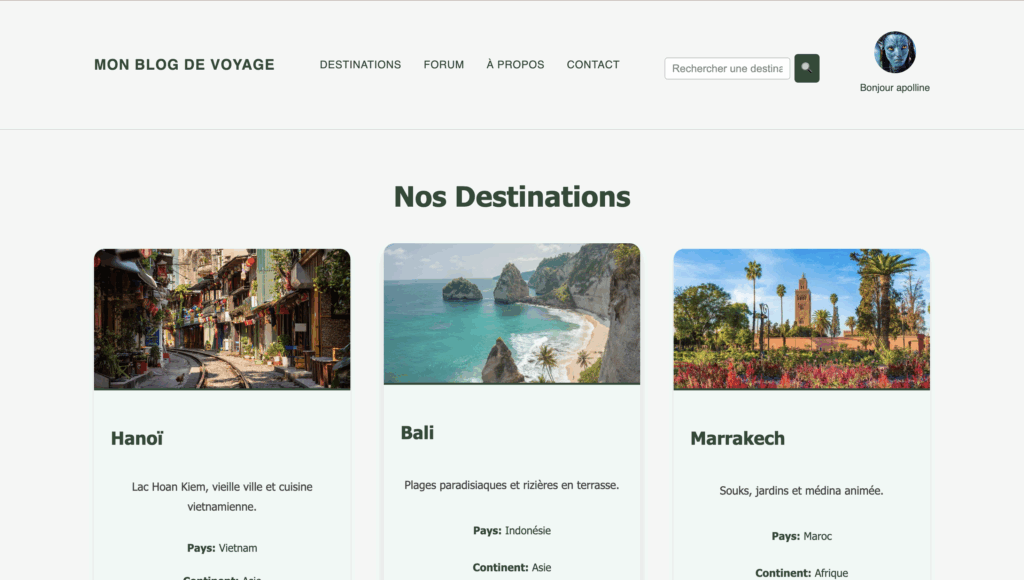Image resolution: width=1024 pixels, height=580 pixels.
Task: Click the Marrakech card title
Action: (x=737, y=438)
